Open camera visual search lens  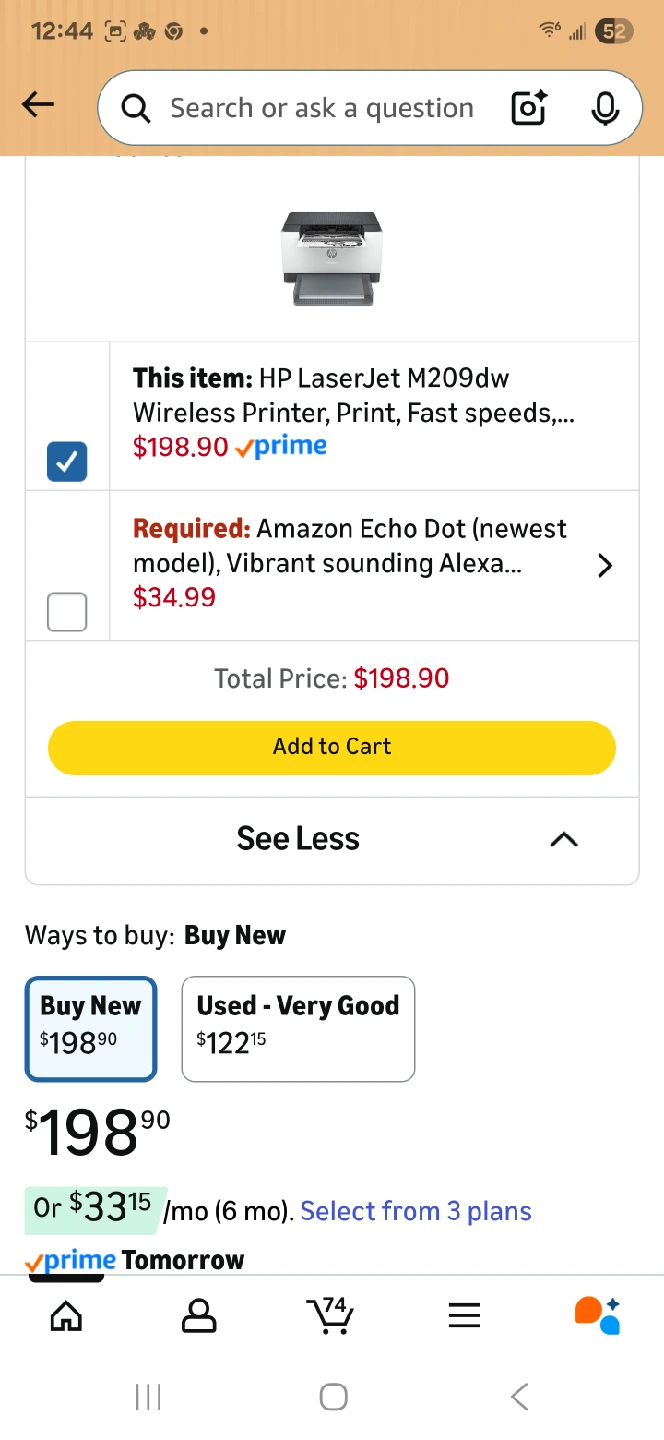click(x=529, y=108)
